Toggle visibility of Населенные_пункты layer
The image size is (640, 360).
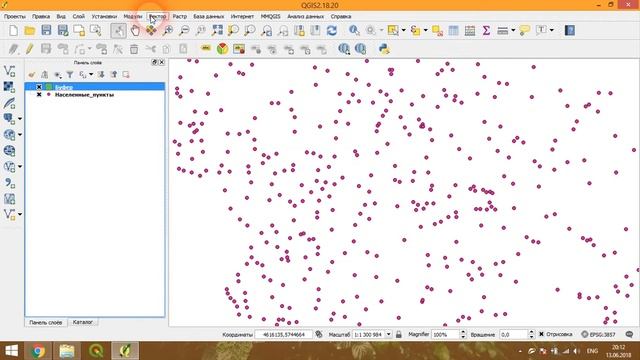(39, 95)
